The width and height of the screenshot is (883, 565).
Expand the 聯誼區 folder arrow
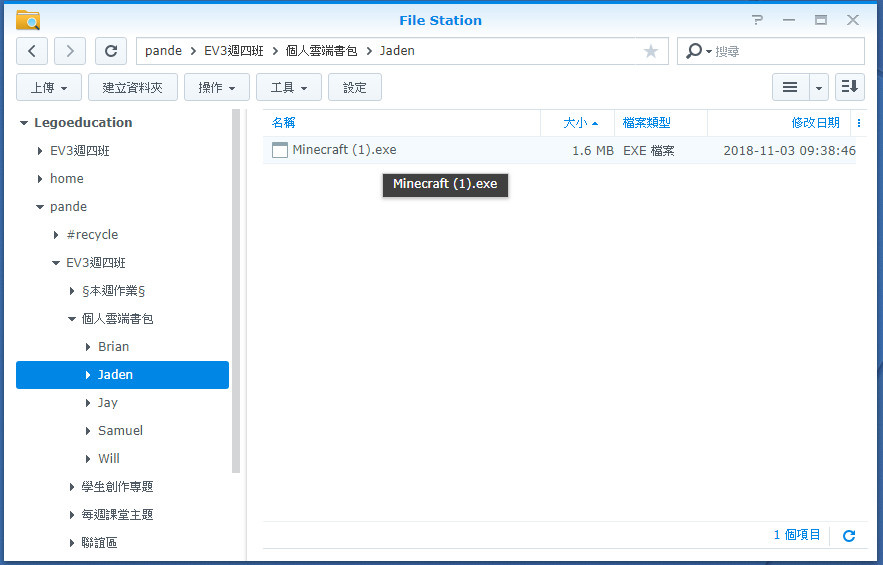pos(72,542)
